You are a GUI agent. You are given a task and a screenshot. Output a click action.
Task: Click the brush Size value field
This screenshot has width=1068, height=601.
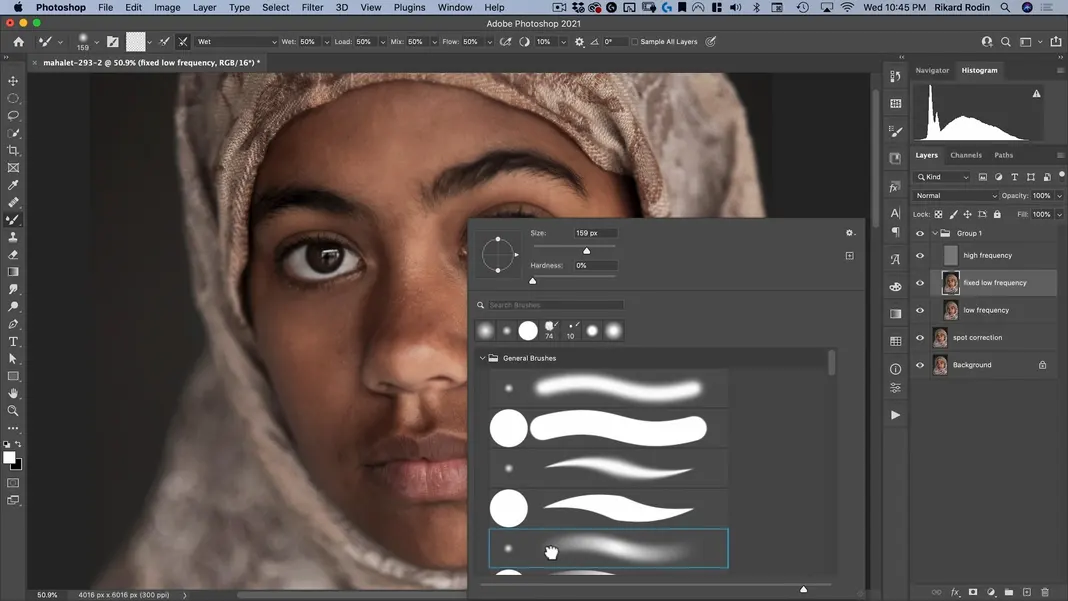pyautogui.click(x=595, y=233)
